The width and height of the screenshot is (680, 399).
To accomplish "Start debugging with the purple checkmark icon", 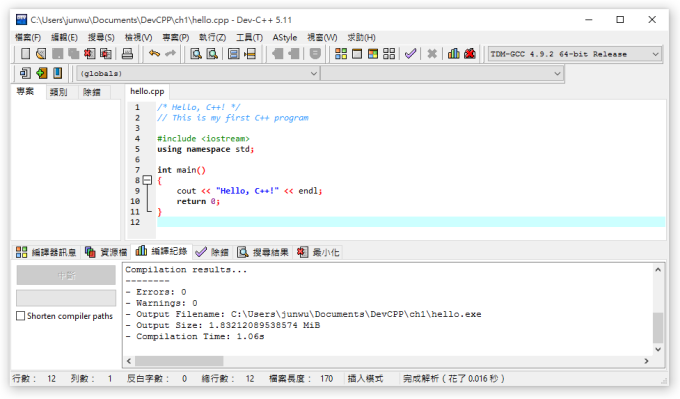I will click(410, 54).
